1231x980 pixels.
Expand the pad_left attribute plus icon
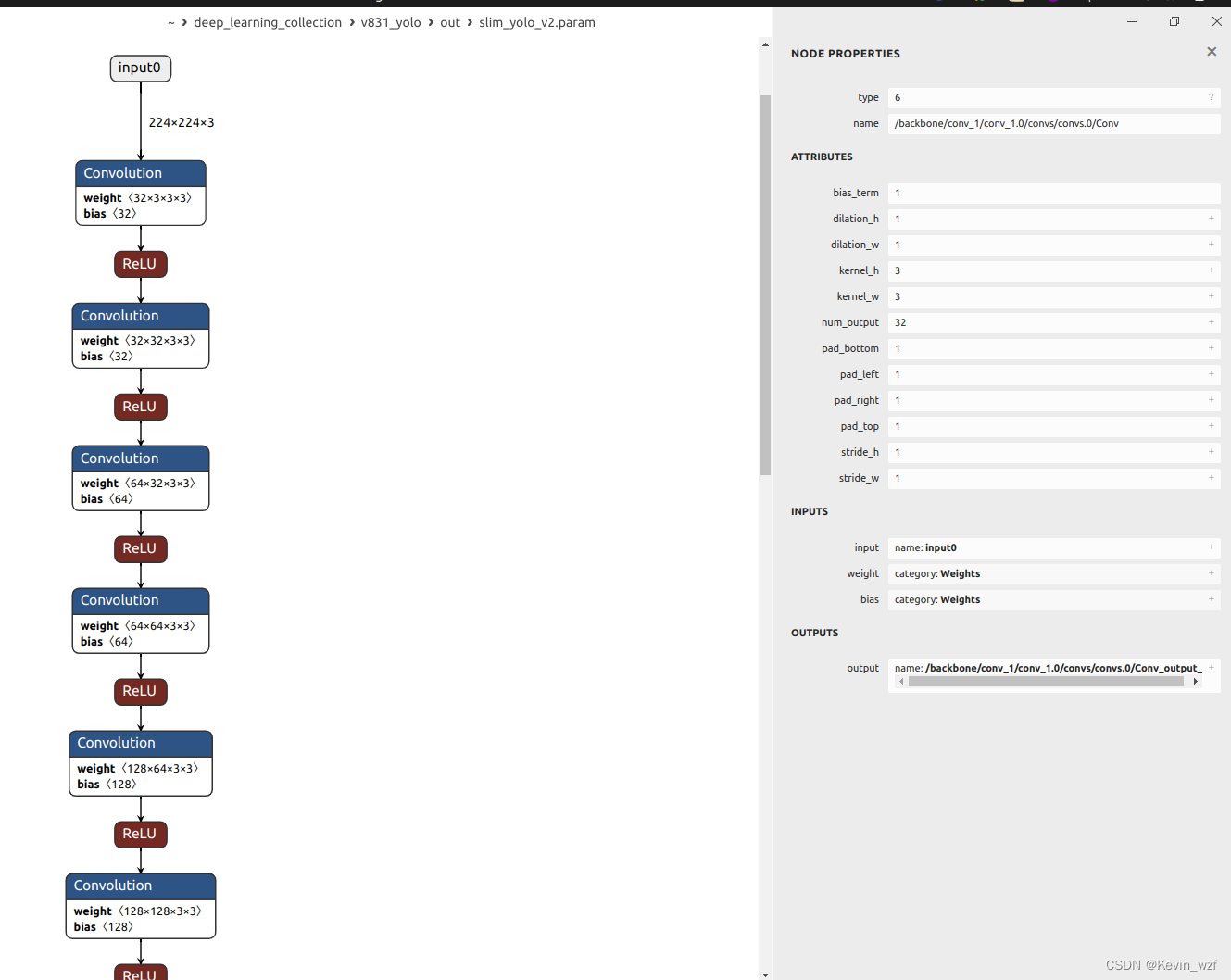[x=1211, y=374]
